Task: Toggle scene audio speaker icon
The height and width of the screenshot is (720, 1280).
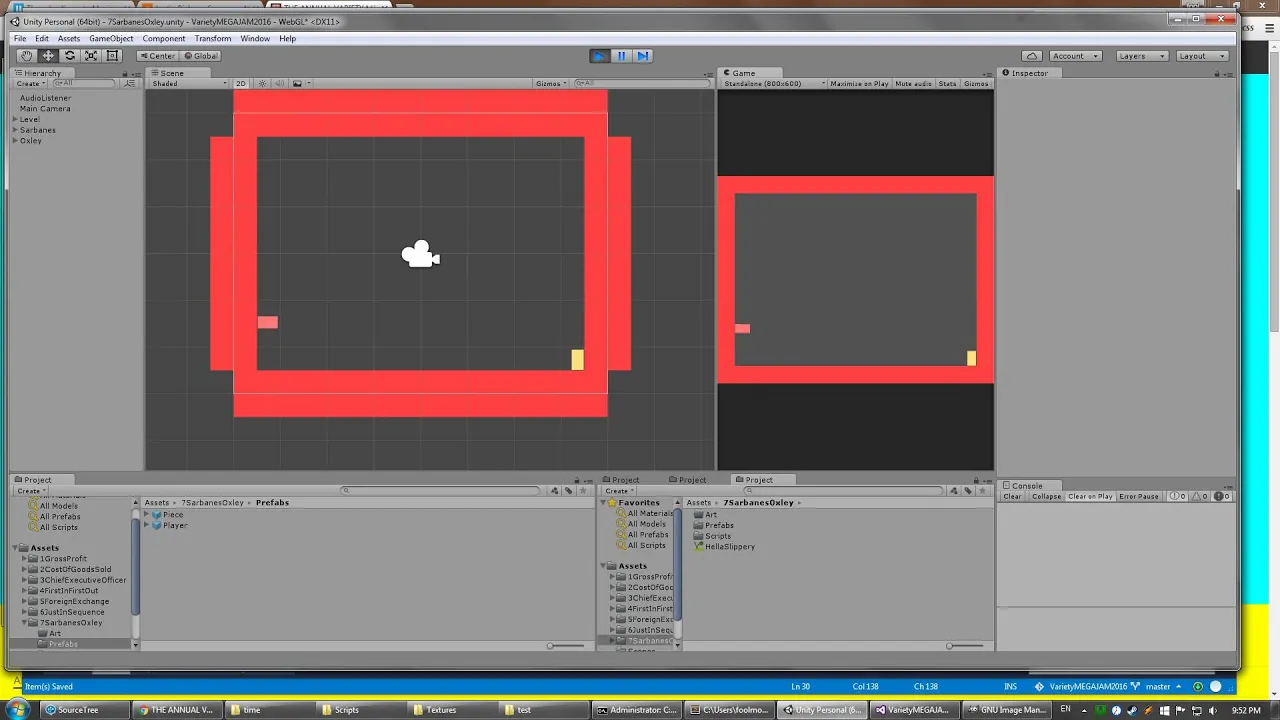Action: [279, 84]
